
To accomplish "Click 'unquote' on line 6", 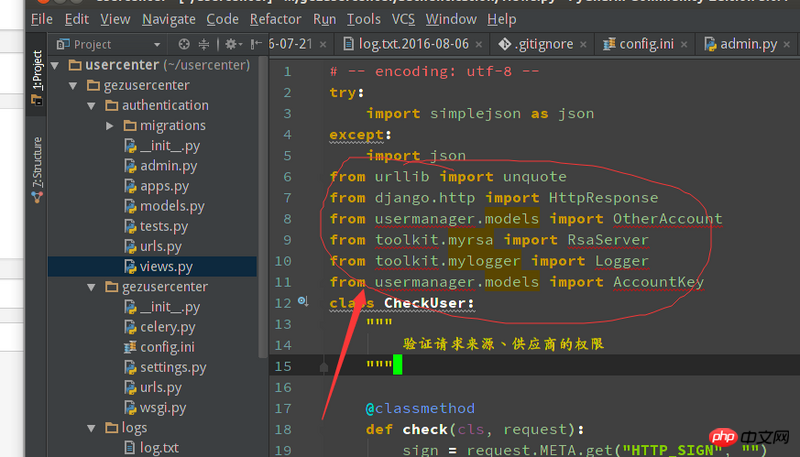I will pyautogui.click(x=534, y=177).
